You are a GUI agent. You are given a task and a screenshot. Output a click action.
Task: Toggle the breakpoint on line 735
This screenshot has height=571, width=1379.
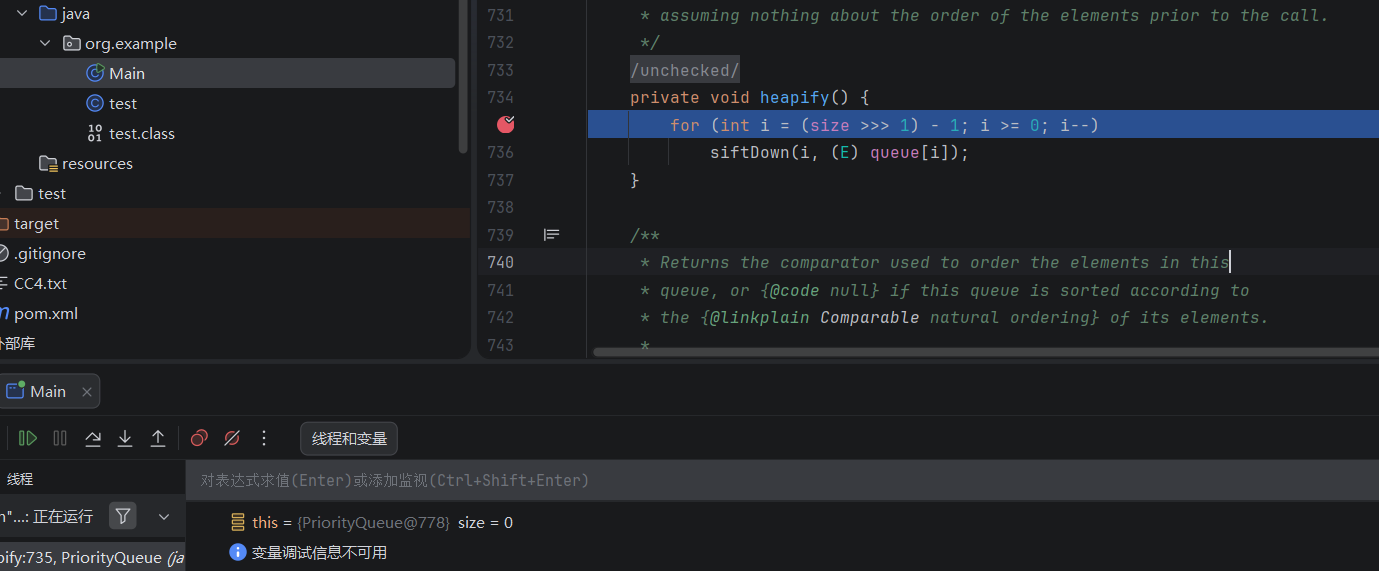point(505,124)
